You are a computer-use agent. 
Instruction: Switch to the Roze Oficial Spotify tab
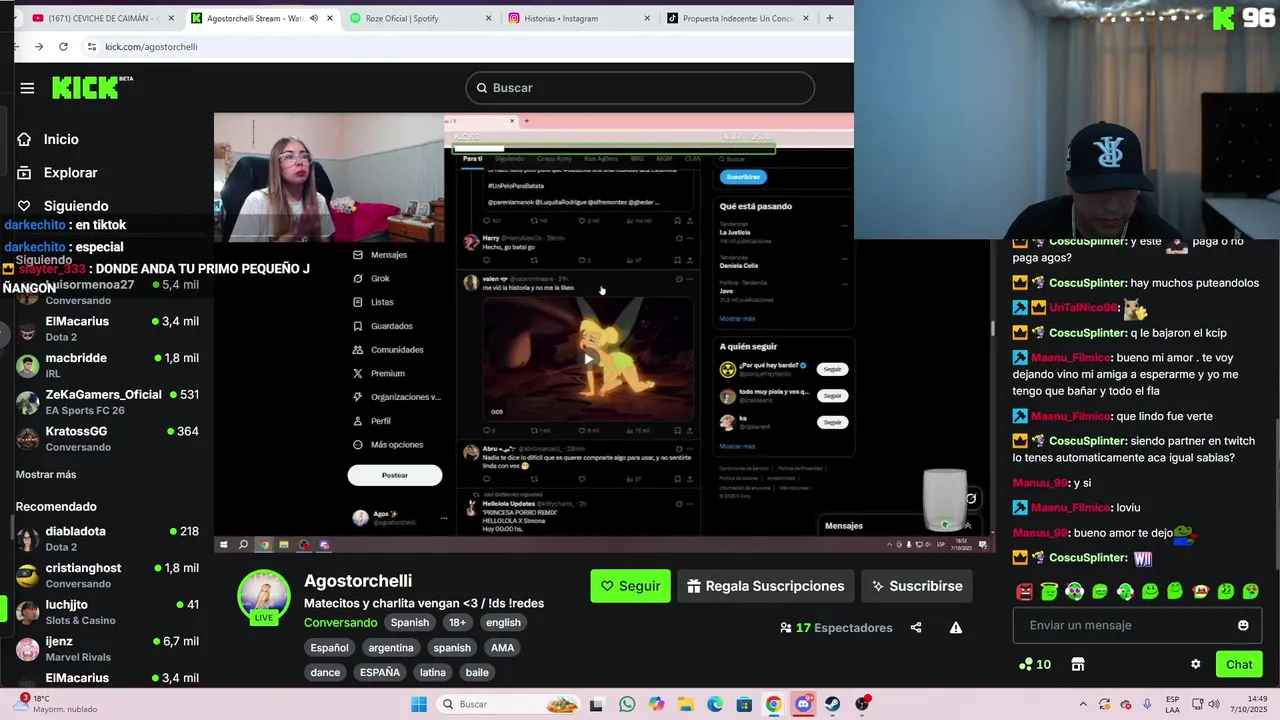point(421,18)
